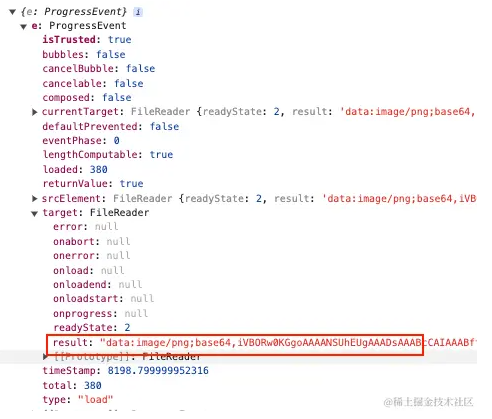Select the result base64 data string
The width and height of the screenshot is (492, 419).
tap(288, 343)
